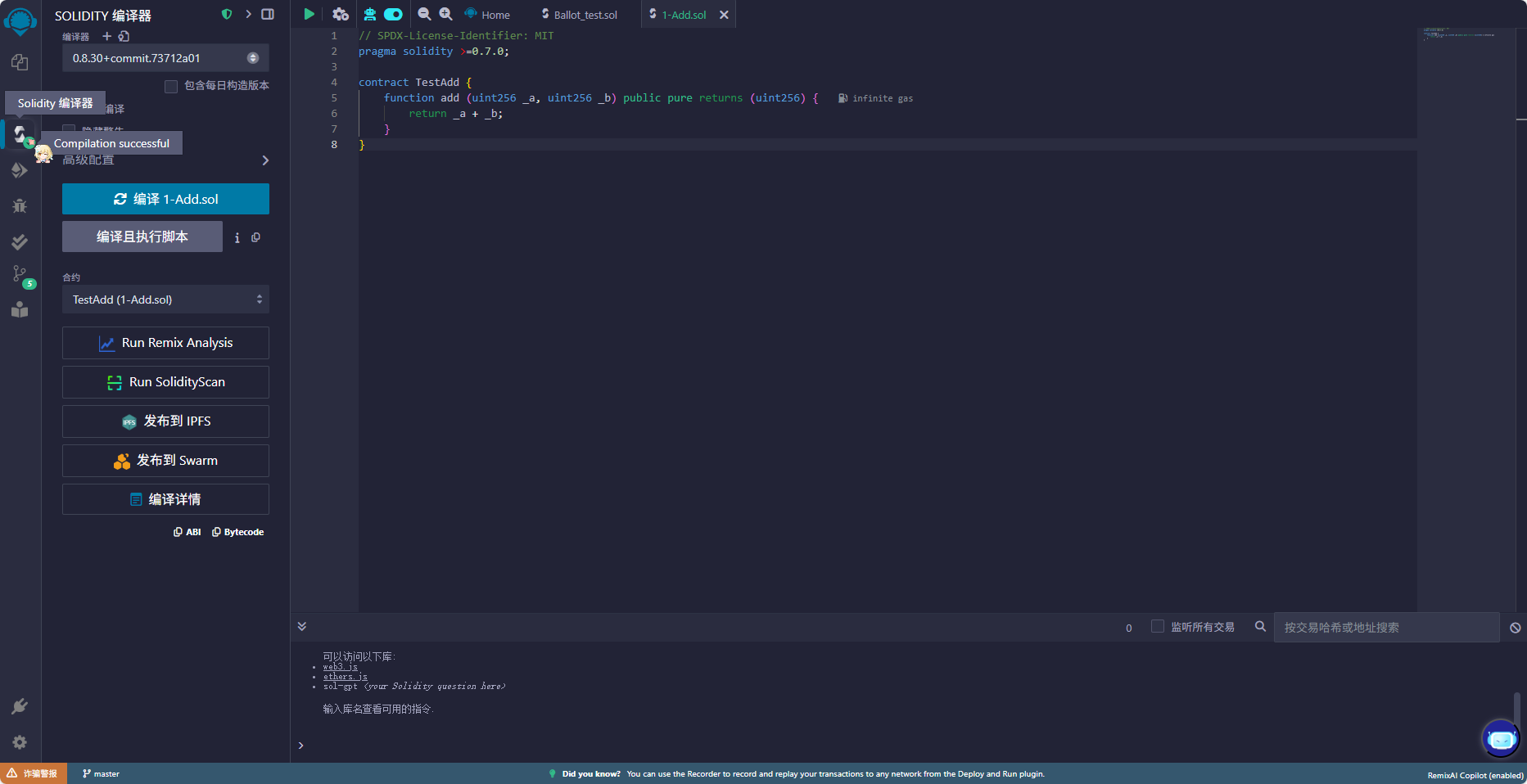Click the clear terminal icon
1527x784 pixels.
(x=1515, y=628)
